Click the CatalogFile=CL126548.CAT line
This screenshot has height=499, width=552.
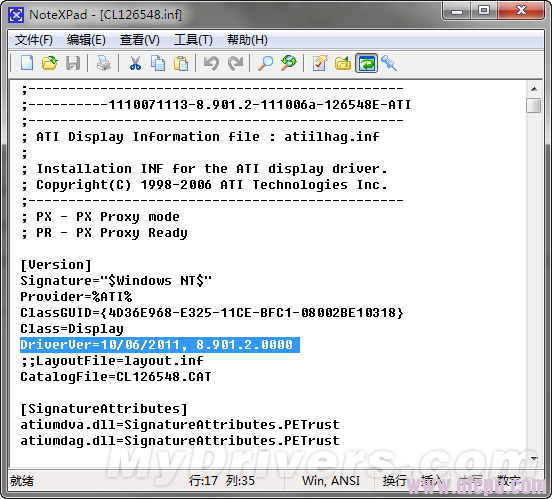(116, 377)
